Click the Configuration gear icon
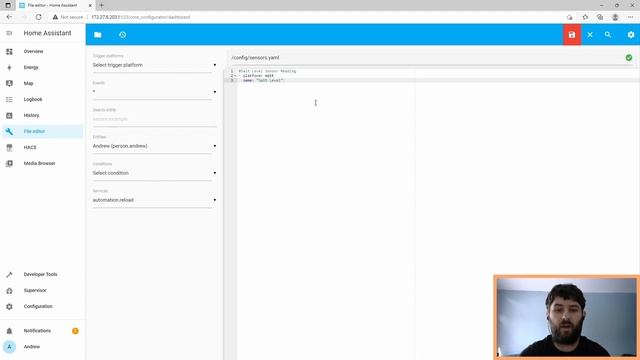The image size is (640, 360). click(x=9, y=307)
